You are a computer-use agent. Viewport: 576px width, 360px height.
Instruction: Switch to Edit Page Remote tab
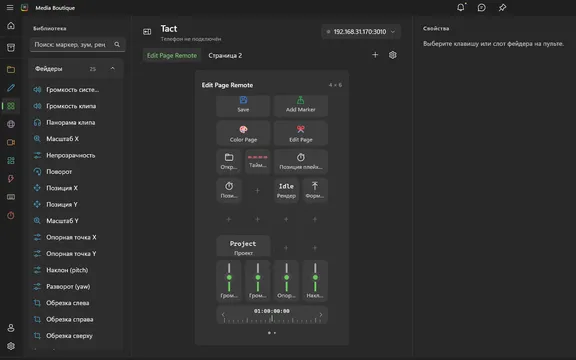click(x=172, y=55)
